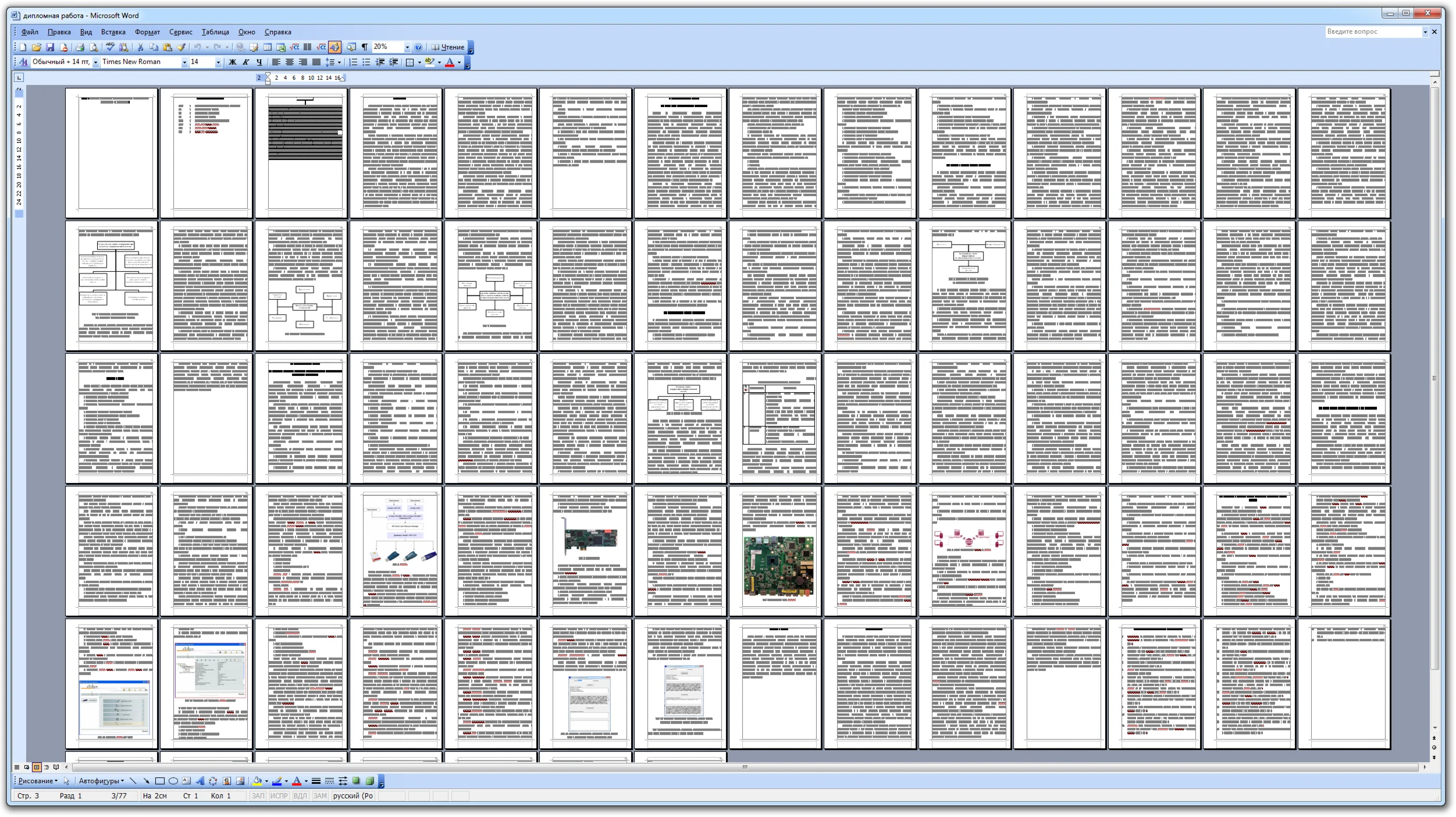Click the Spelling check ABC icon
This screenshot has height=817, width=1456.
tap(110, 47)
